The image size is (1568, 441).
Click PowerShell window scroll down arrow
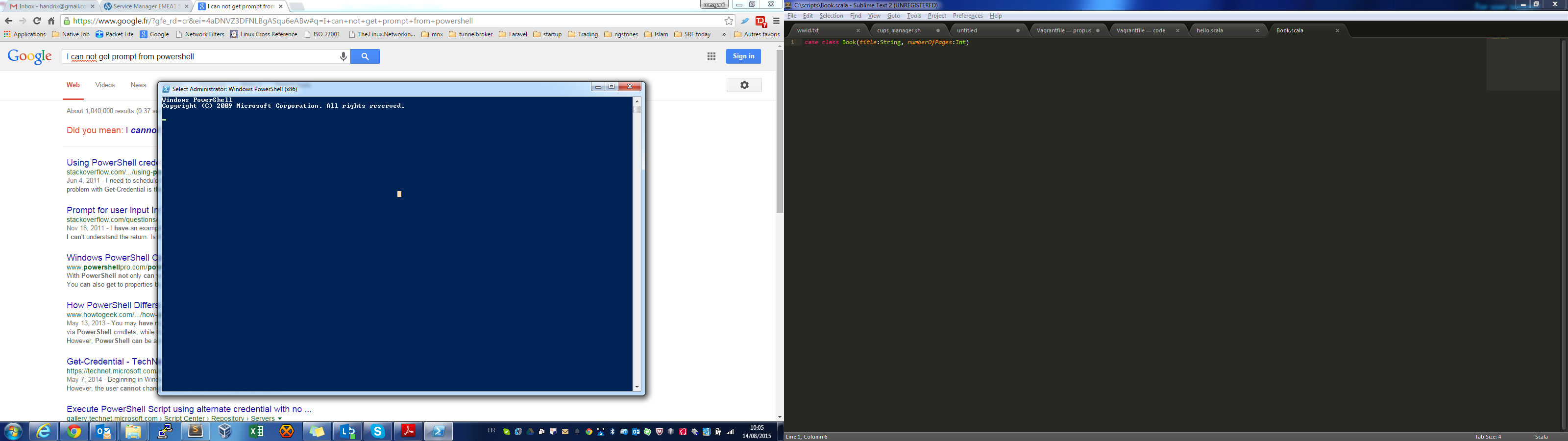tap(637, 387)
